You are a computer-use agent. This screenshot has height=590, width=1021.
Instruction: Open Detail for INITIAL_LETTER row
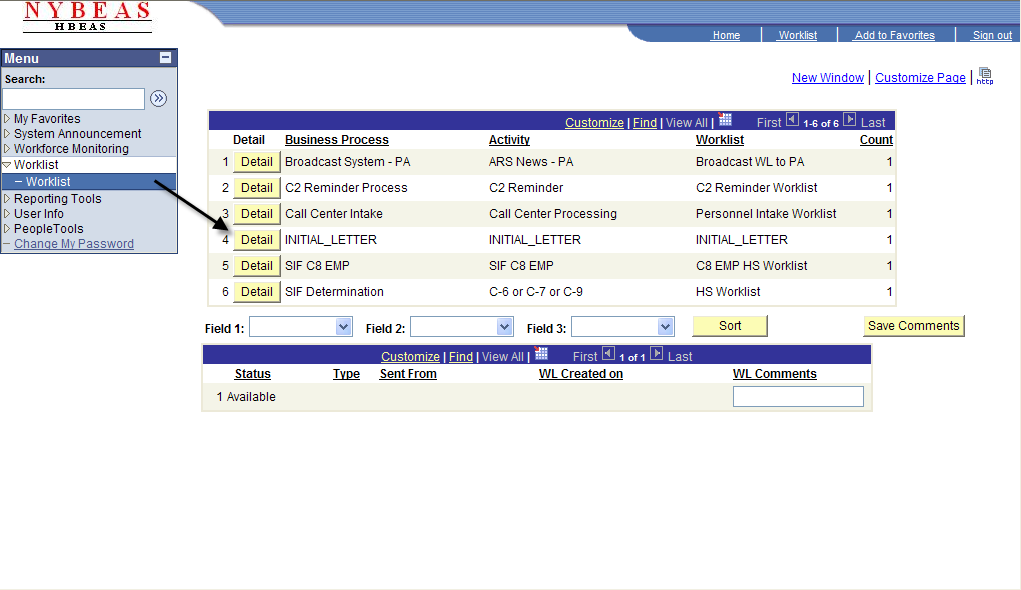tap(257, 240)
